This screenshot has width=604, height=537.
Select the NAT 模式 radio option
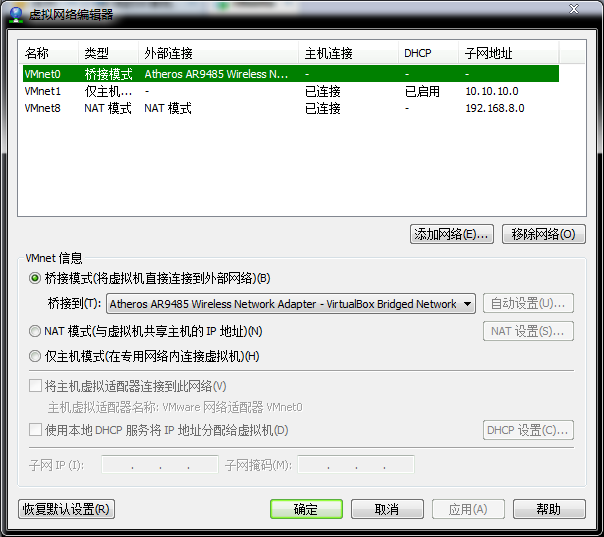(35, 331)
